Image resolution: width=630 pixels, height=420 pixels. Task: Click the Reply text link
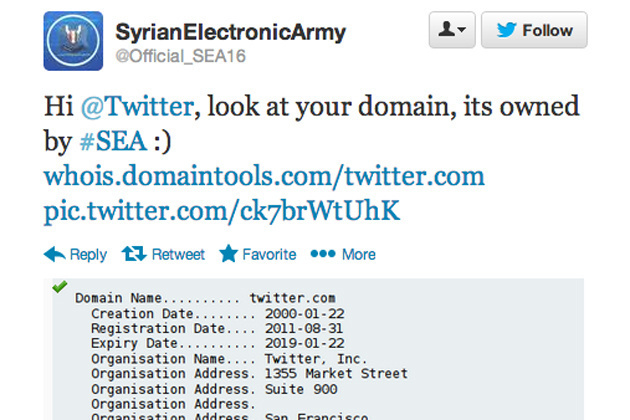pyautogui.click(x=88, y=254)
